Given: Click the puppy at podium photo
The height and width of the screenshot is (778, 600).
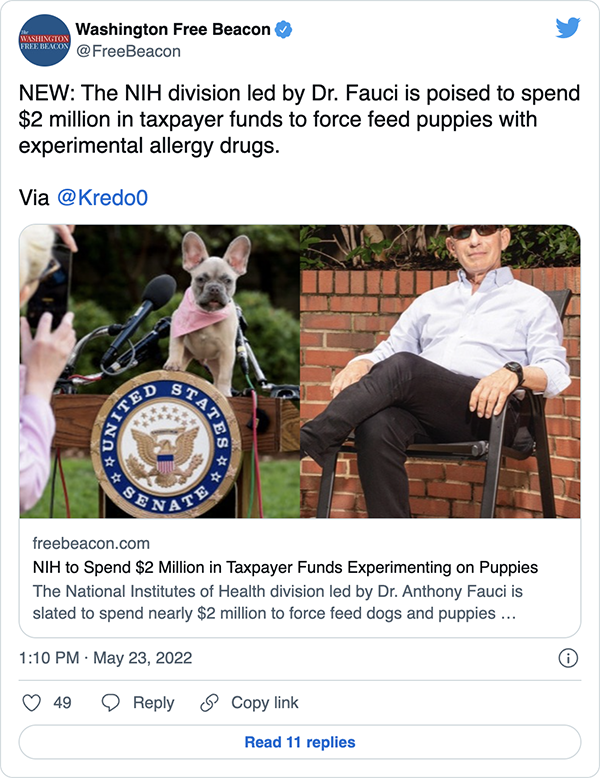Looking at the screenshot, I should click(160, 371).
